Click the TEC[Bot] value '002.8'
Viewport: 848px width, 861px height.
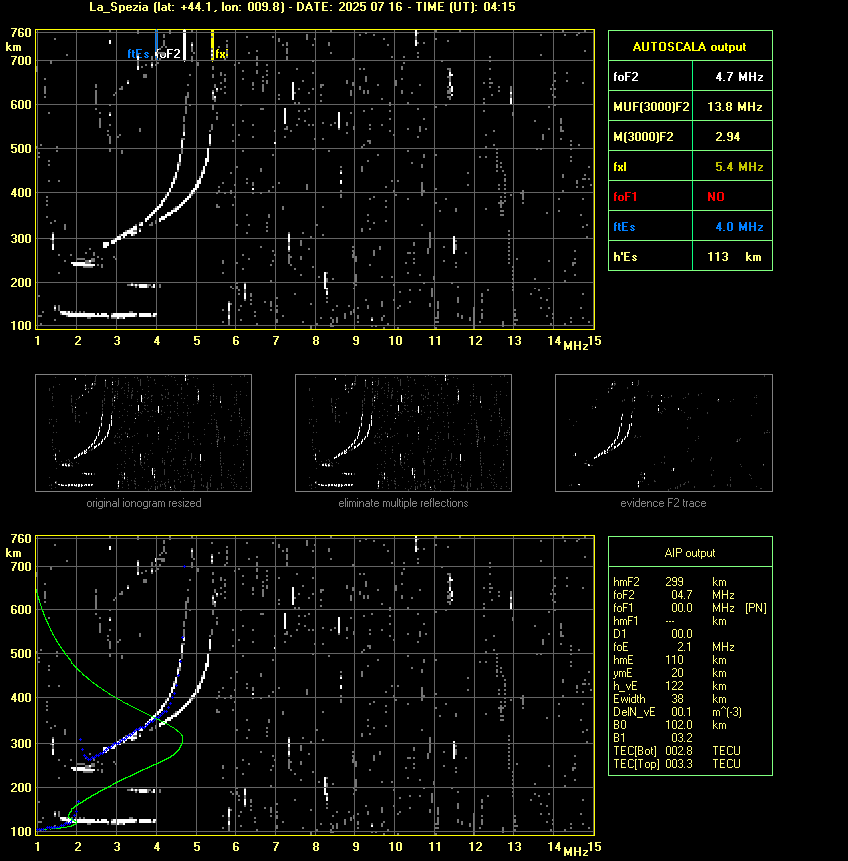[x=679, y=751]
